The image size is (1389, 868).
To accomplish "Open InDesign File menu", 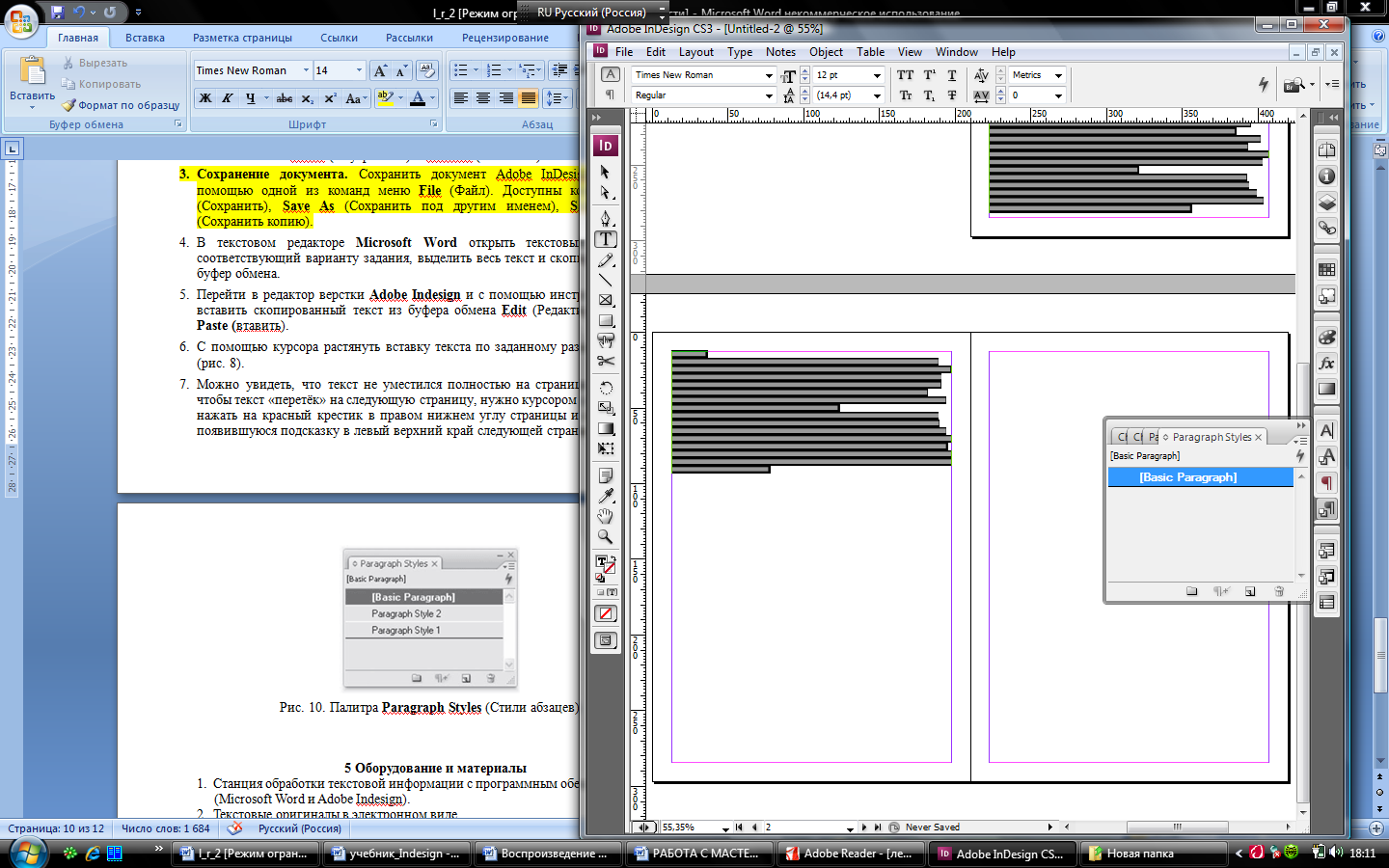I will tap(624, 52).
